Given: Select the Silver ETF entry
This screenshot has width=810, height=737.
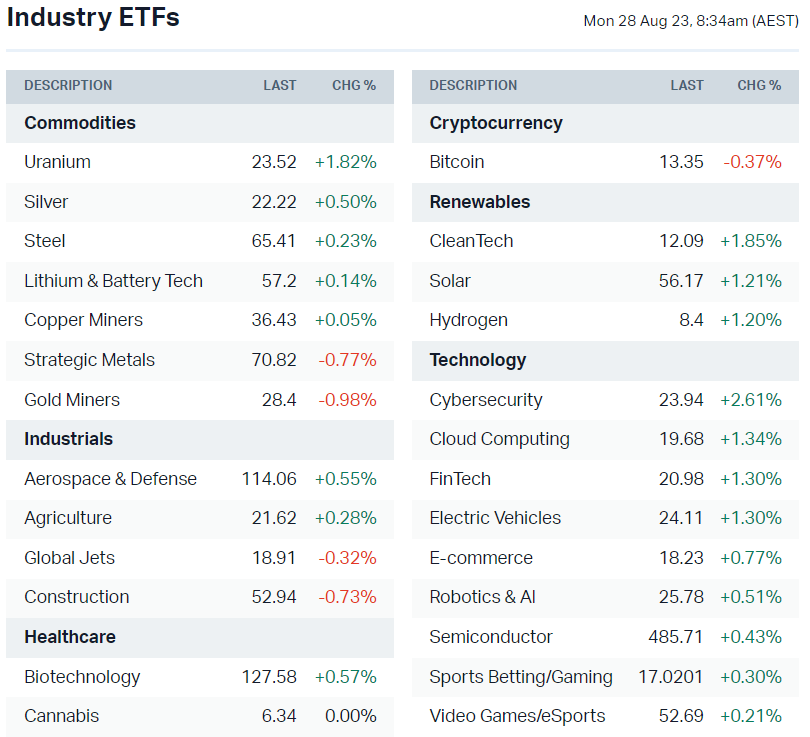Looking at the screenshot, I should [x=46, y=202].
